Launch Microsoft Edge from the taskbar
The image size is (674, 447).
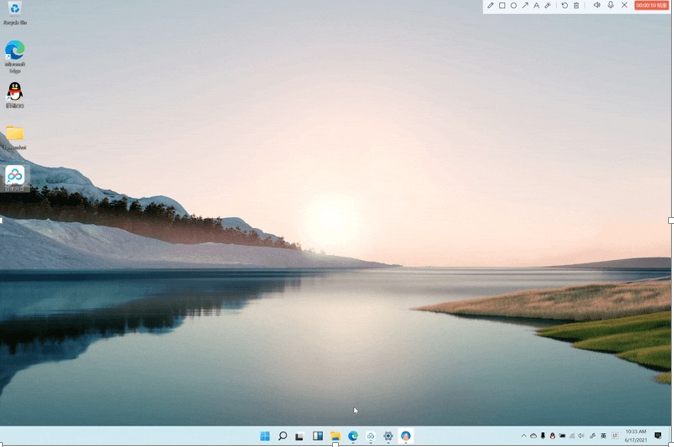point(353,436)
